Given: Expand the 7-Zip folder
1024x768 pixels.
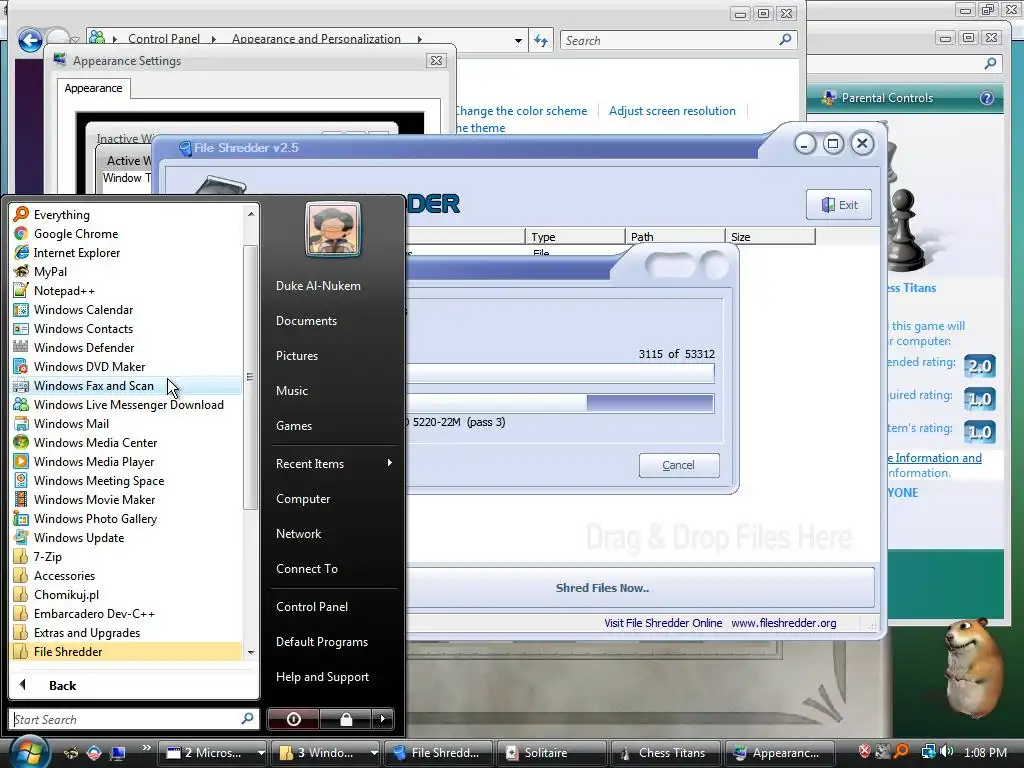Looking at the screenshot, I should tap(127, 556).
